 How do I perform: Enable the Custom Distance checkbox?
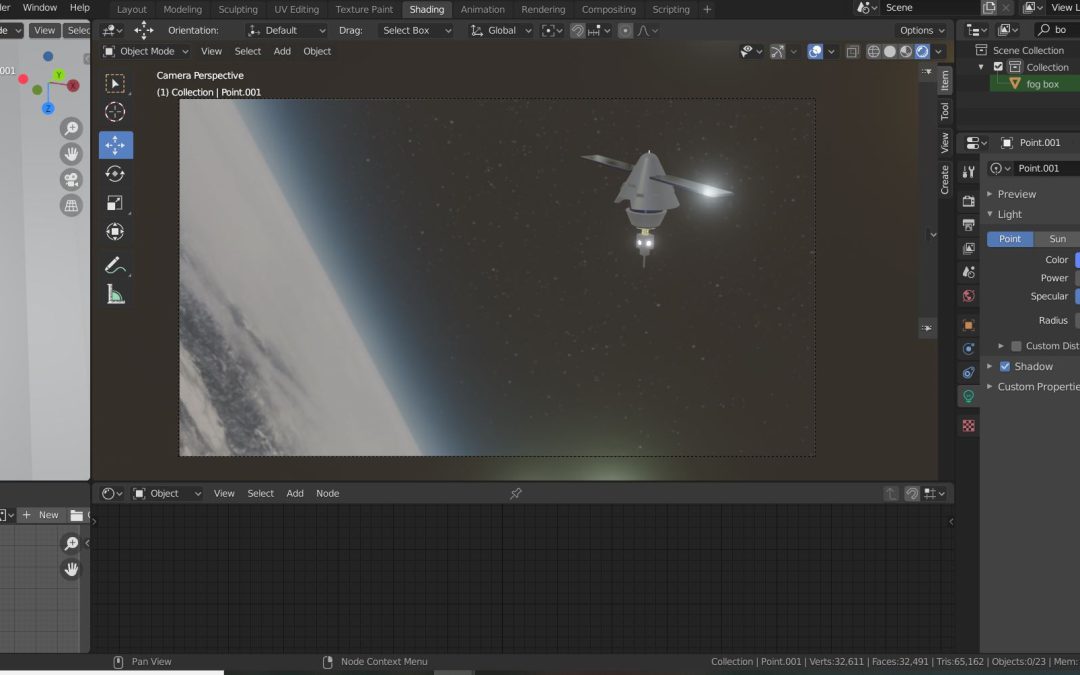click(1016, 346)
